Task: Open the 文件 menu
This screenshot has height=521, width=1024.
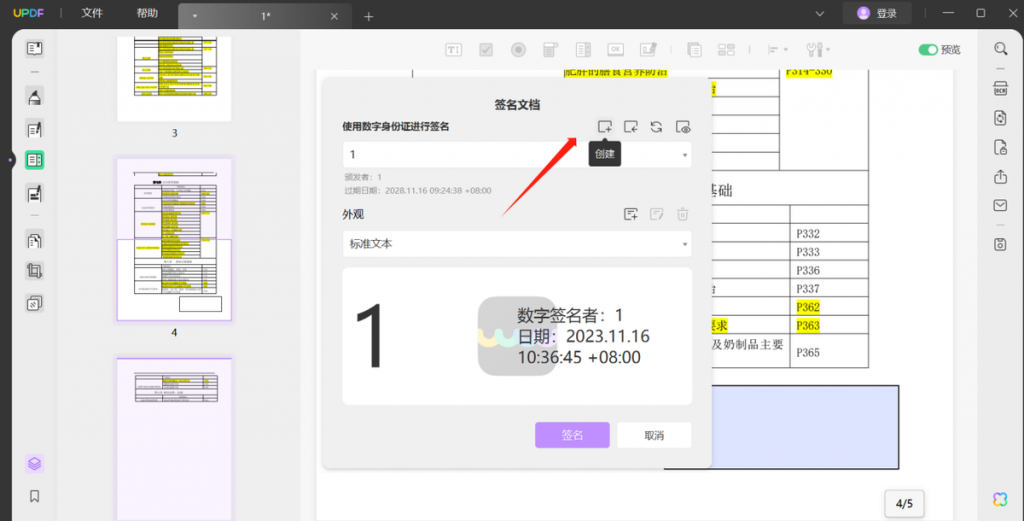Action: click(x=92, y=14)
